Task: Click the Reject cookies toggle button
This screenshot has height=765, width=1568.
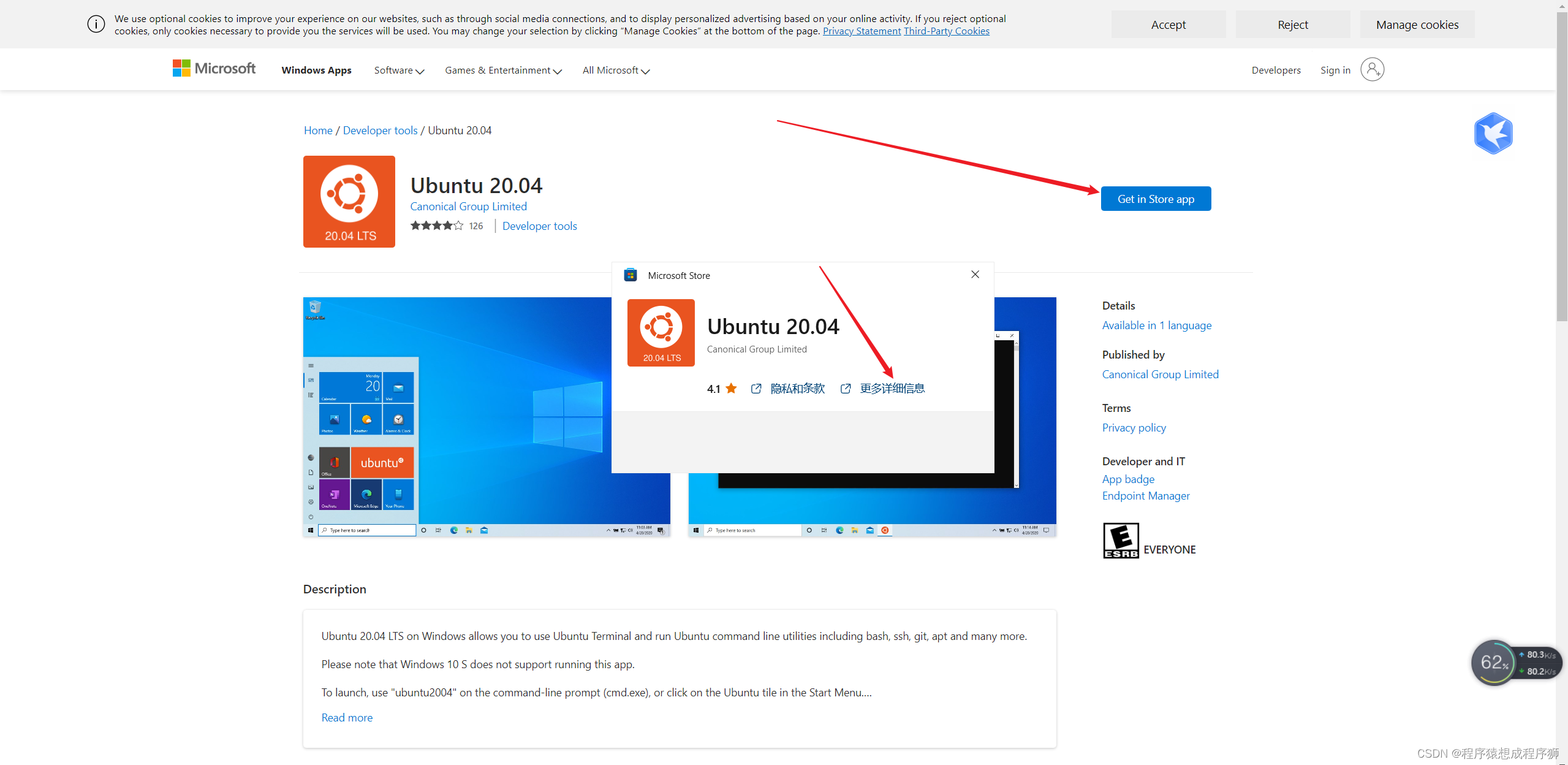Action: coord(1292,24)
